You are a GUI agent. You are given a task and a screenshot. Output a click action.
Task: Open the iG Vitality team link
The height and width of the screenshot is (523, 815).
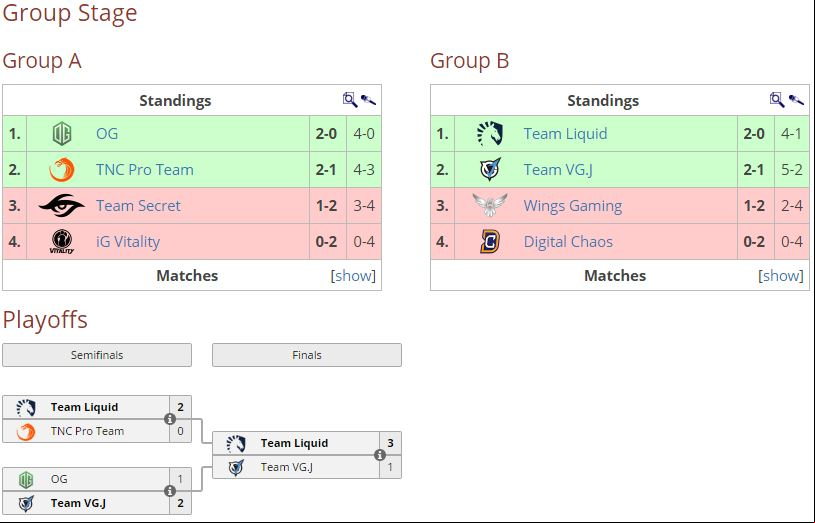point(128,242)
